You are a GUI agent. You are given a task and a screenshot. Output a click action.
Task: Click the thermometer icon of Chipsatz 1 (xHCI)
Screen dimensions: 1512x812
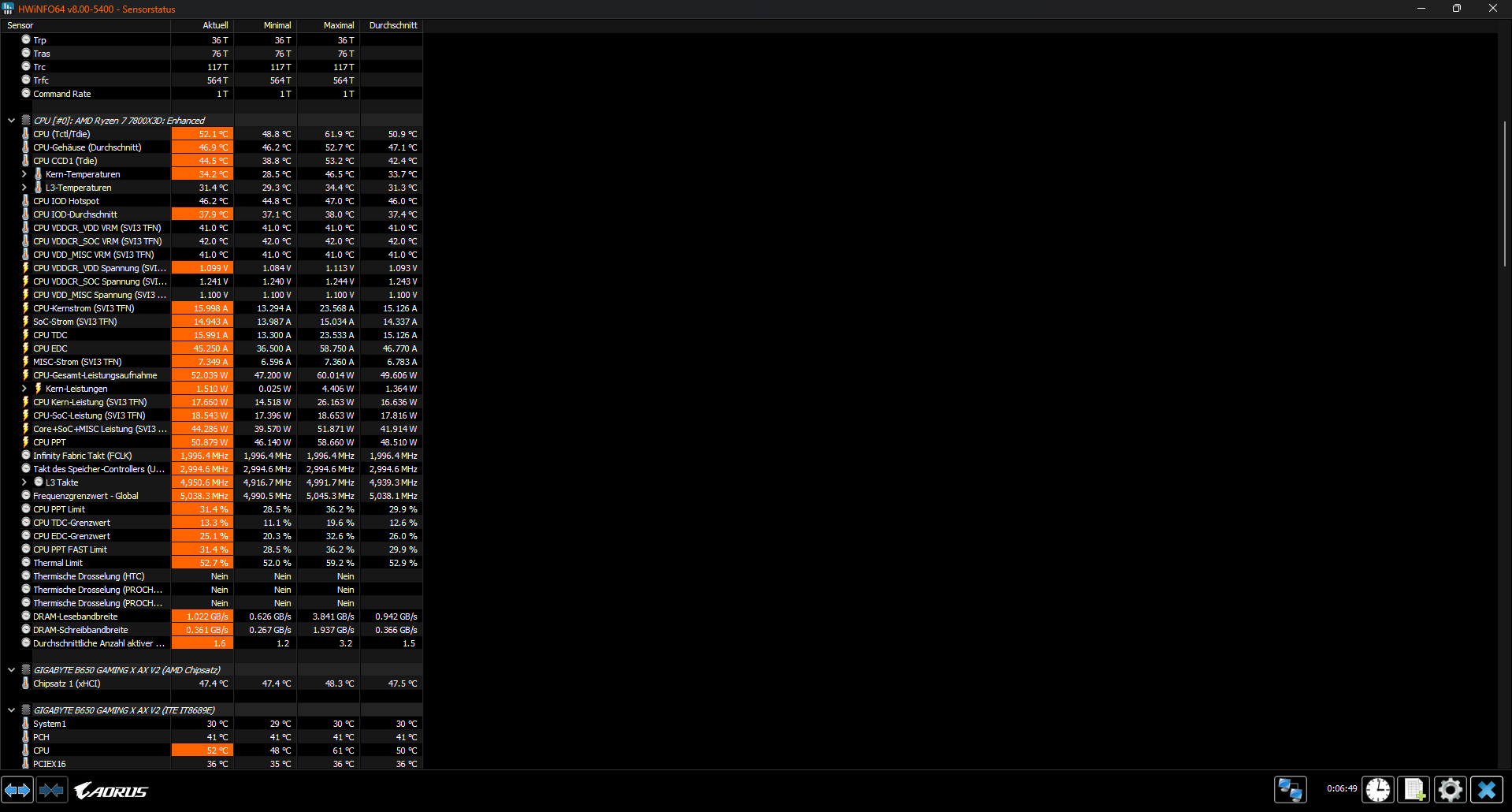(26, 683)
